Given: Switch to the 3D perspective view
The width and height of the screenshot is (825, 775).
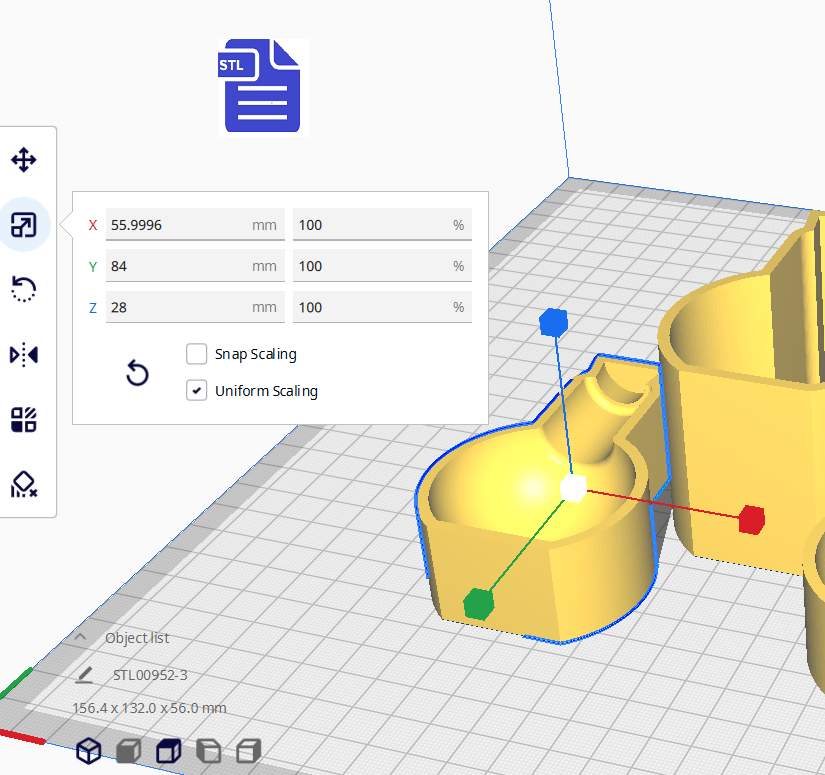Looking at the screenshot, I should 89,750.
